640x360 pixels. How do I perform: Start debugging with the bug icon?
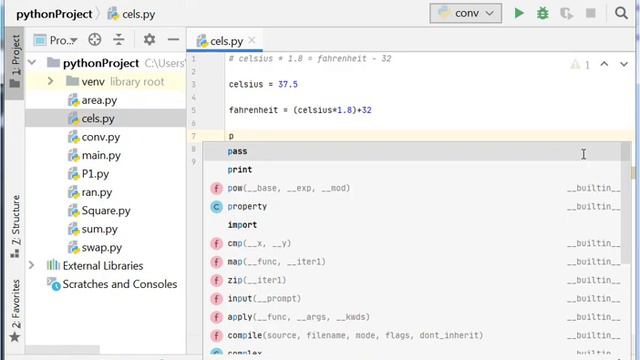[542, 13]
